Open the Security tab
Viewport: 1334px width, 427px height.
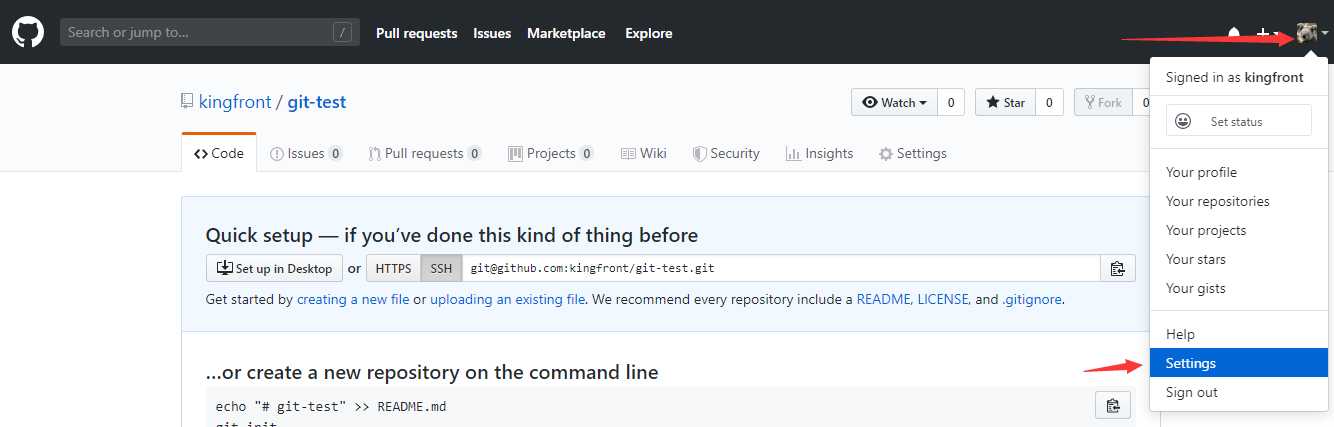point(727,153)
